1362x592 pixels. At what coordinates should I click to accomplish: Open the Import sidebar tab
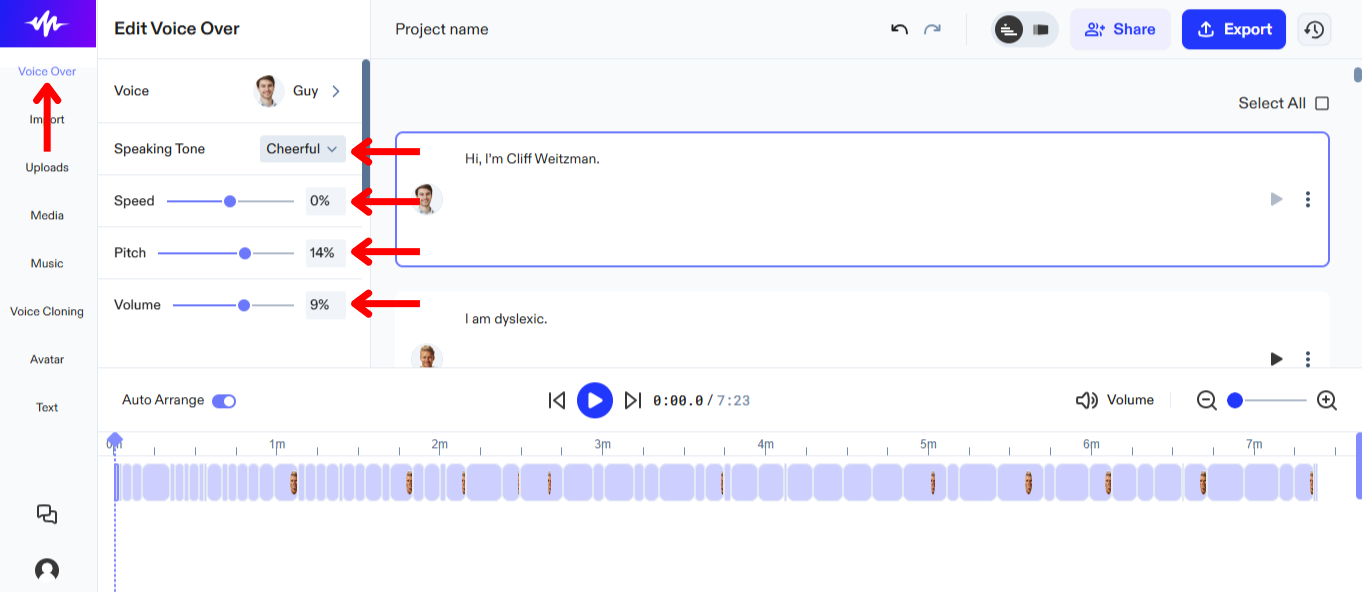coord(47,119)
